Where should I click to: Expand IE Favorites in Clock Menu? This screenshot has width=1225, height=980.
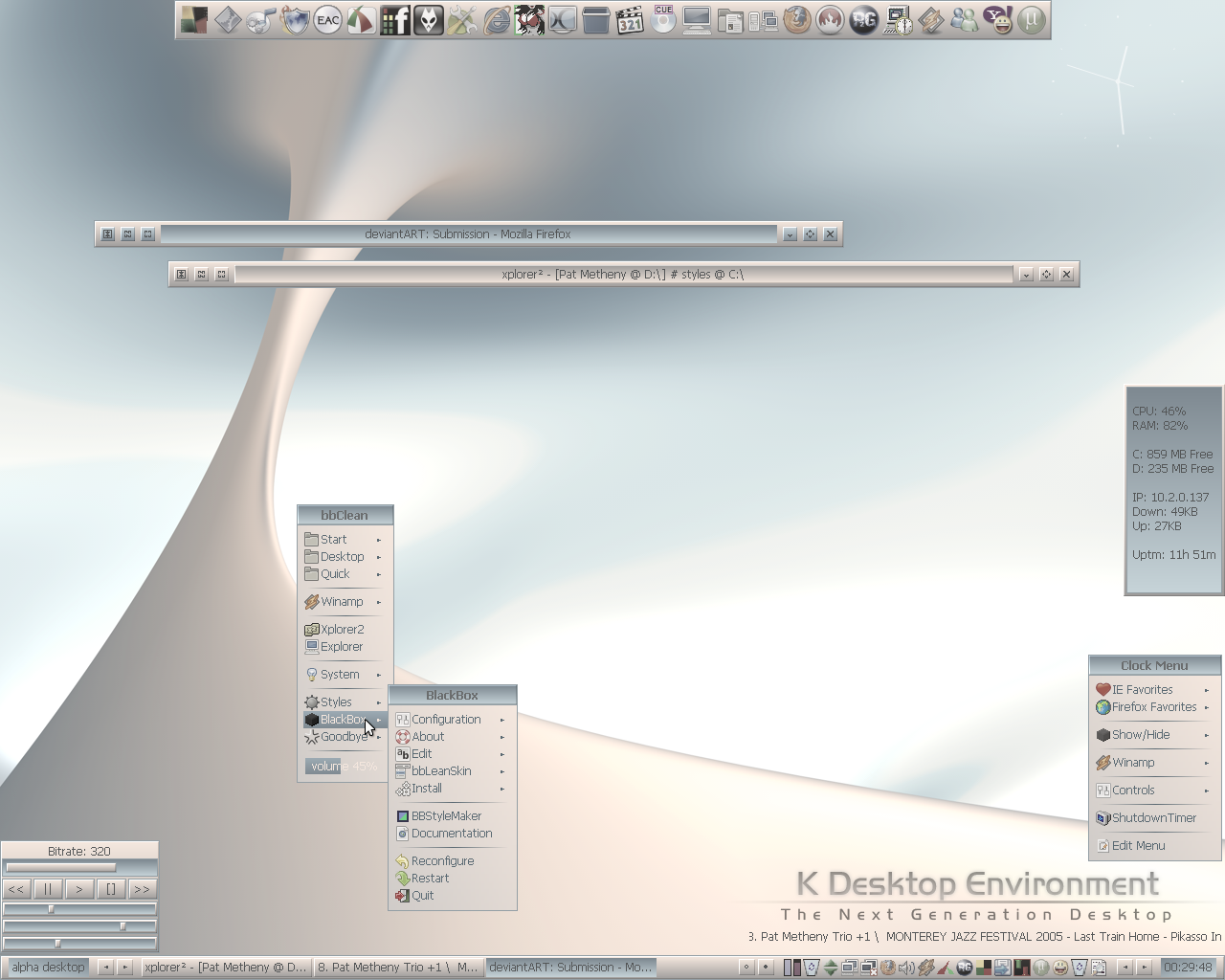[1154, 690]
